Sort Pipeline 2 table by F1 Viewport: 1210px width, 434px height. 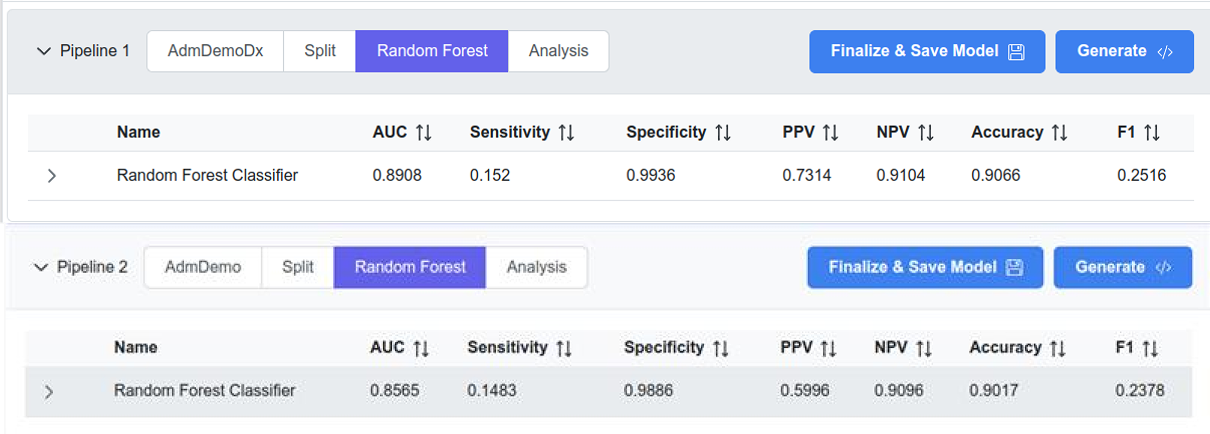[x=1149, y=348]
